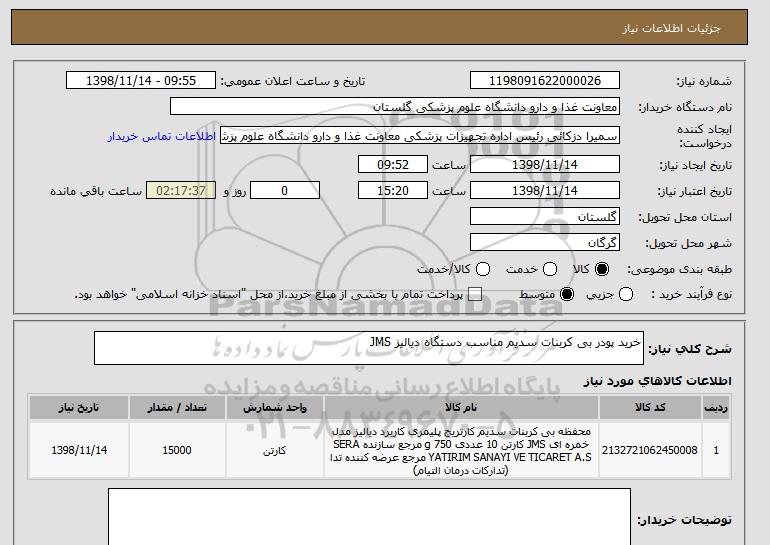Click the need creation date field
This screenshot has height=545, width=770.
click(x=545, y=164)
